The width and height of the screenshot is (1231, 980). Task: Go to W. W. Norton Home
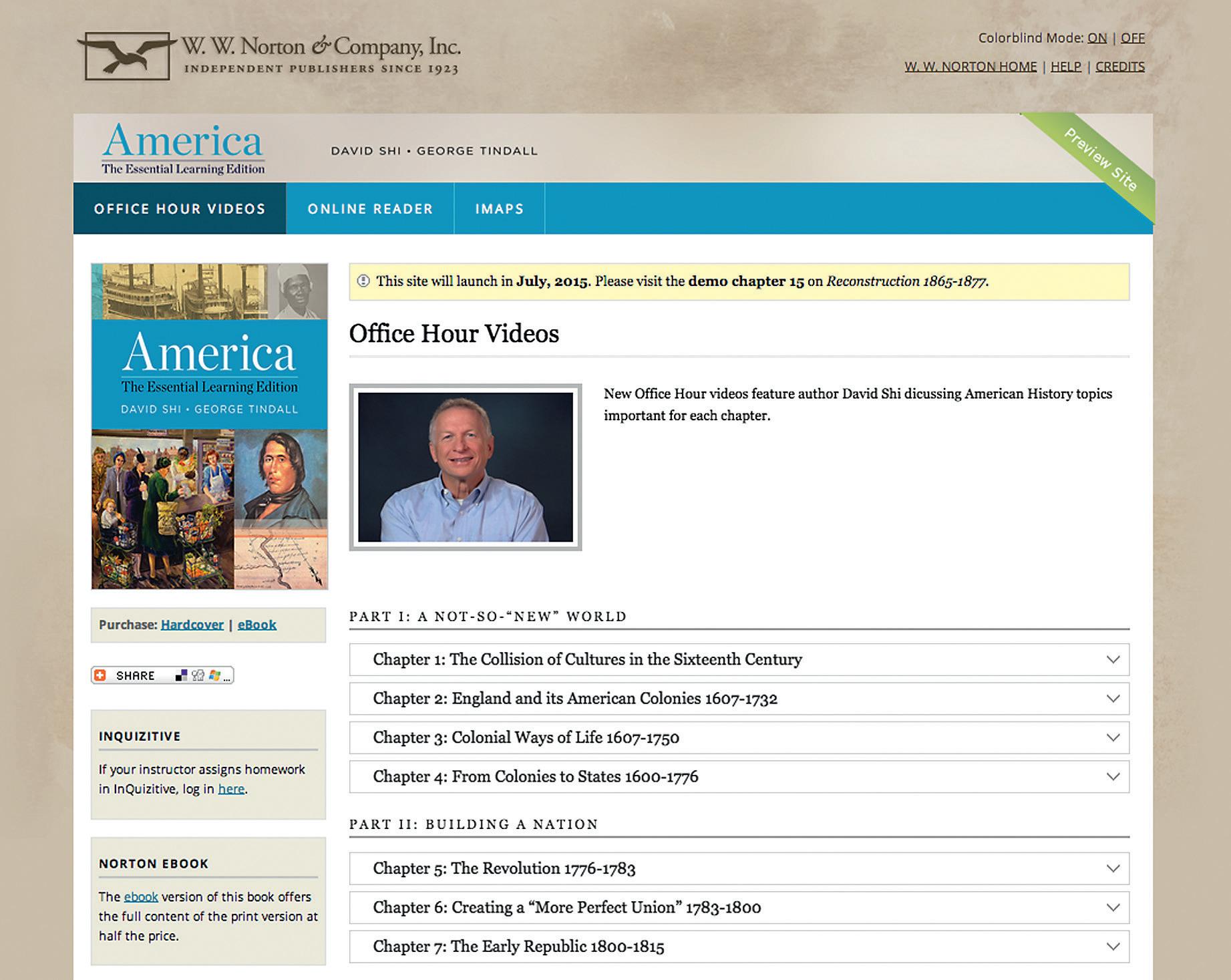click(971, 67)
